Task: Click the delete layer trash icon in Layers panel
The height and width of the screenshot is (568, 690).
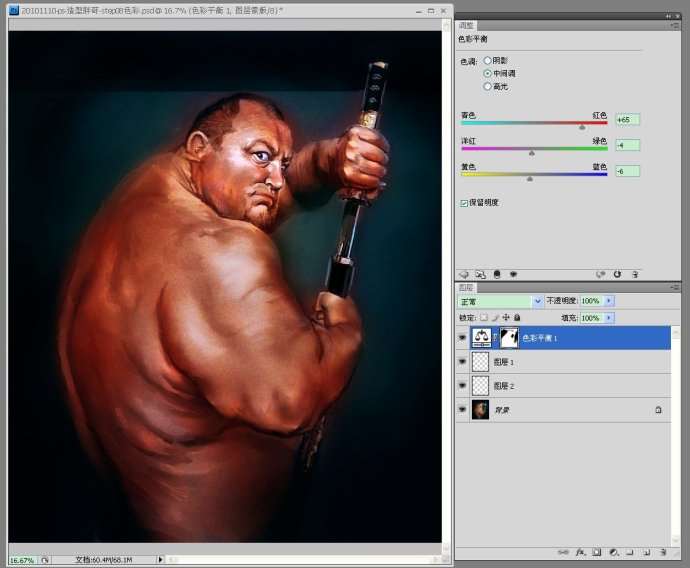Action: 664,552
